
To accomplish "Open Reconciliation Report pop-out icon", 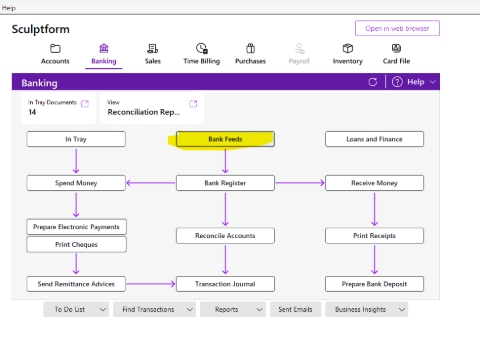I will point(193,104).
